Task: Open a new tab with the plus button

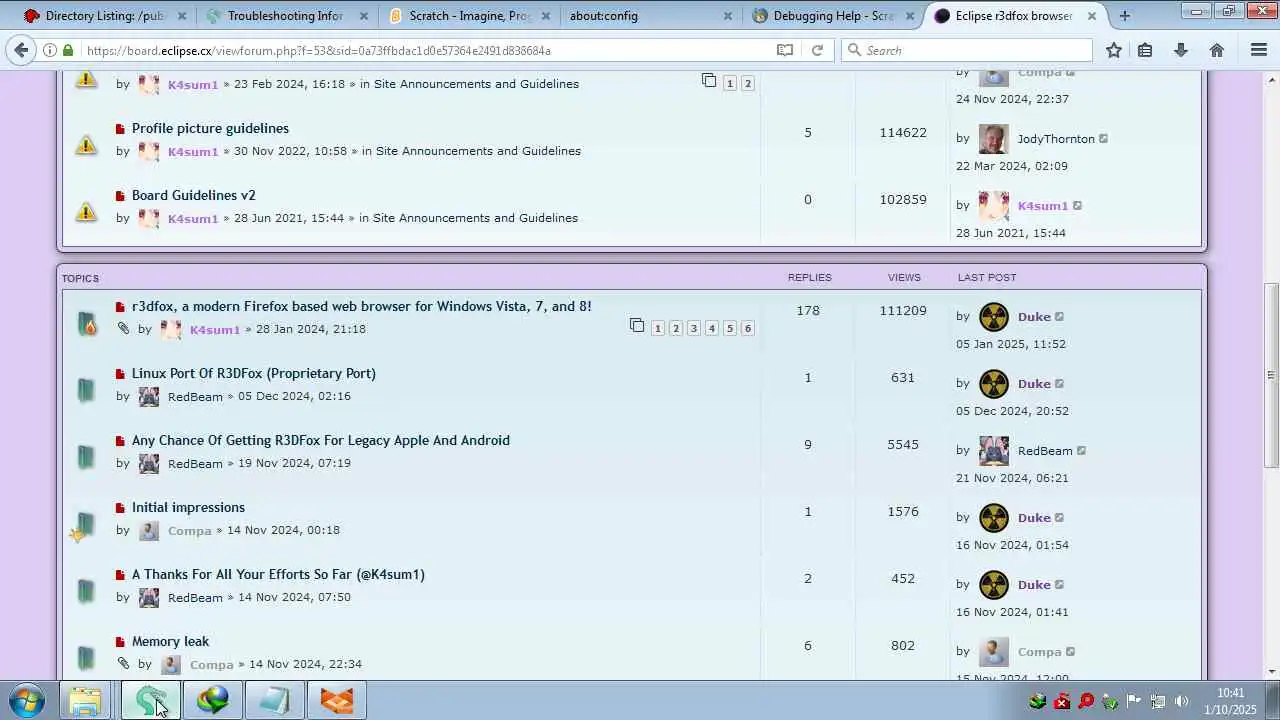Action: 1125,16
